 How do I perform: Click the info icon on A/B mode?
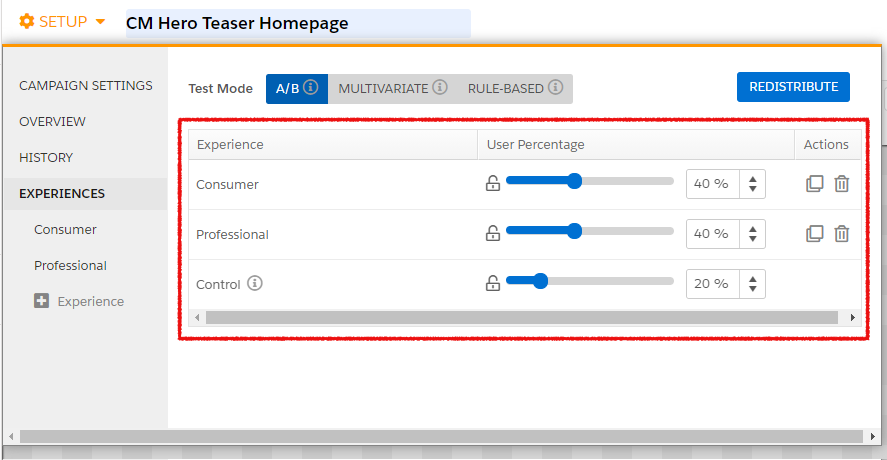pos(311,88)
